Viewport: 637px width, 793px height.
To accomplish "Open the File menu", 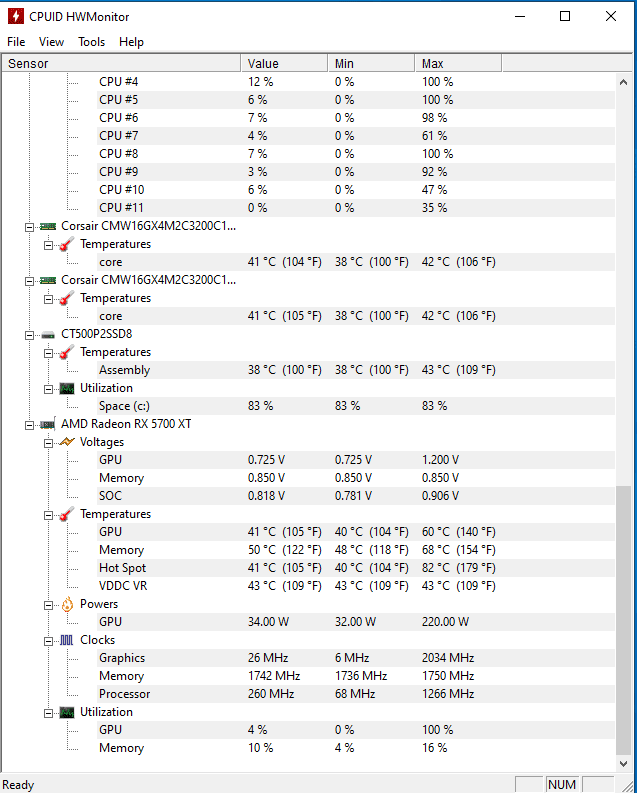I will pos(16,42).
